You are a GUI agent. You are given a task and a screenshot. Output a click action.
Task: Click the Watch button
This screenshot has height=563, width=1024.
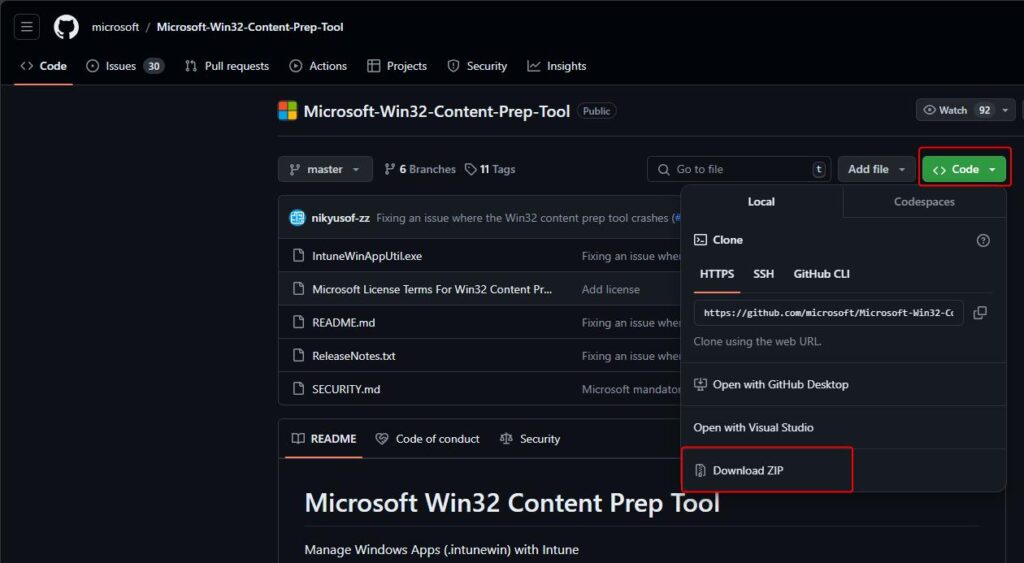tap(954, 110)
